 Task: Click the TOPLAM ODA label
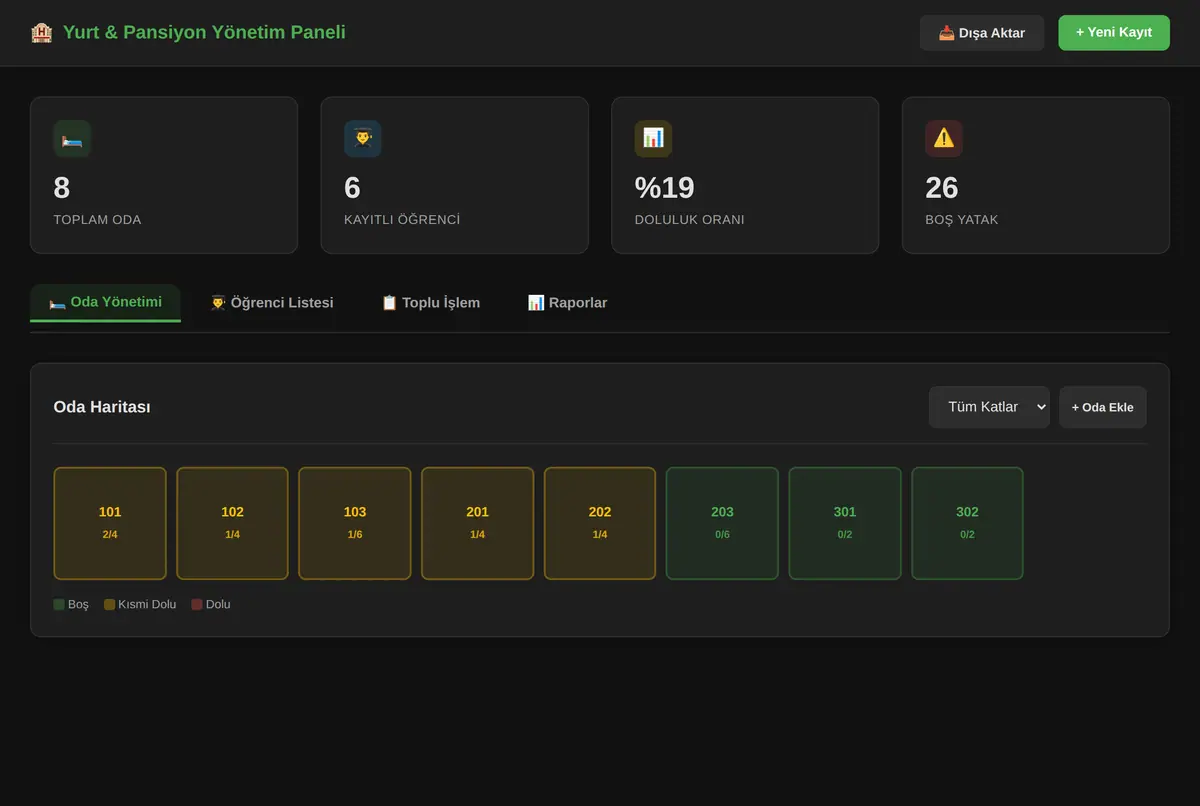click(x=97, y=220)
